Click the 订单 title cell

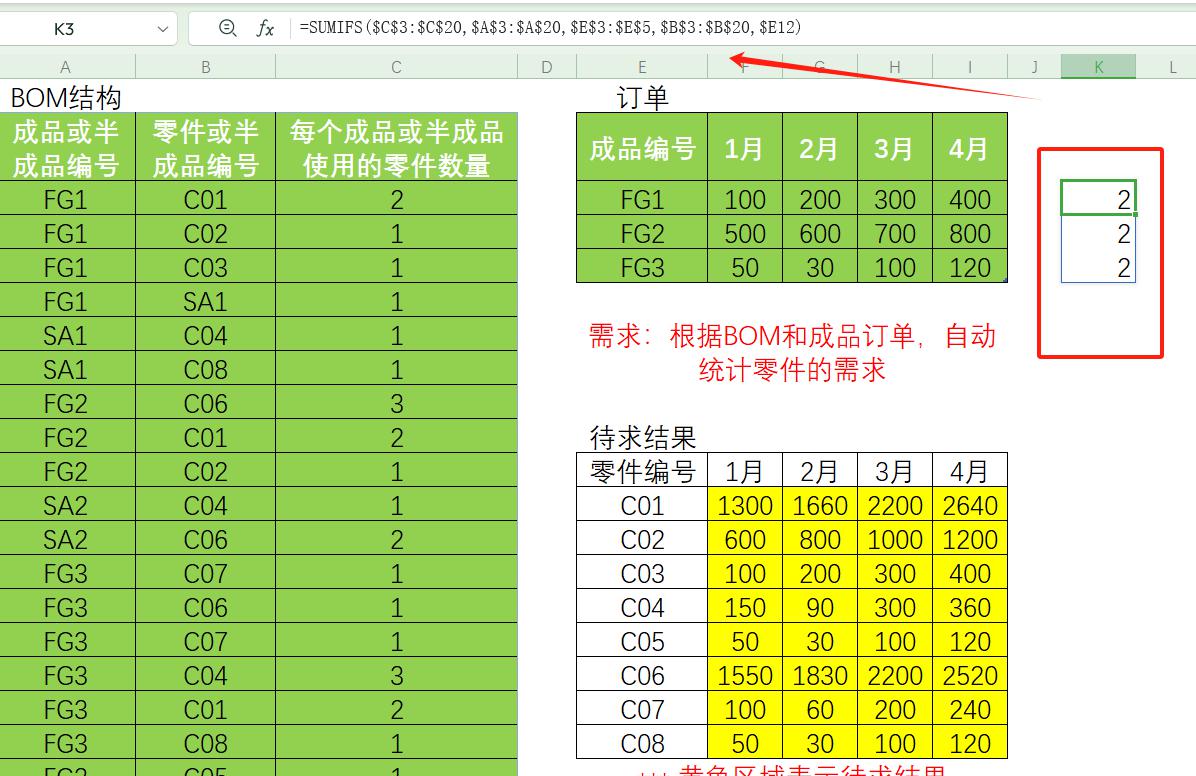click(642, 97)
